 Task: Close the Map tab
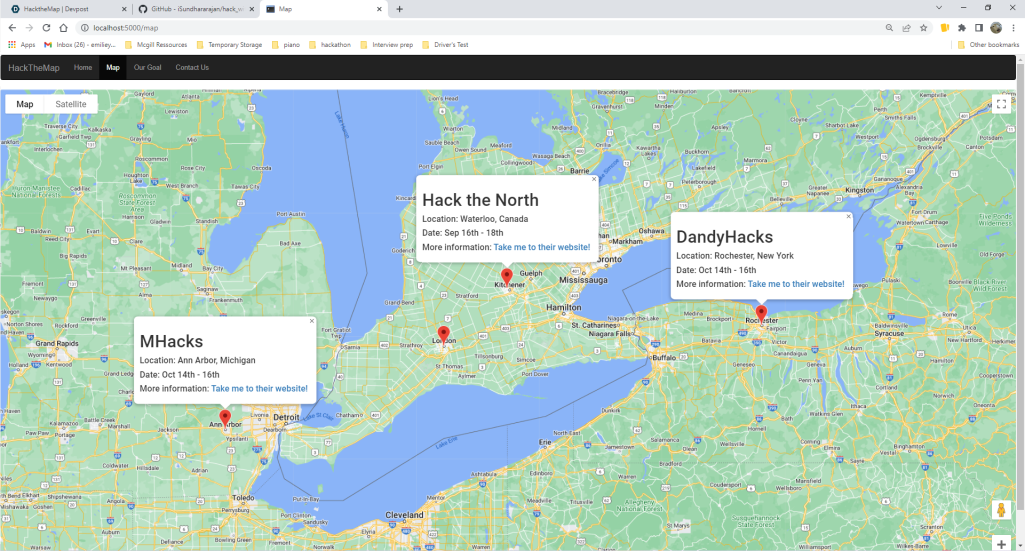pos(379,9)
